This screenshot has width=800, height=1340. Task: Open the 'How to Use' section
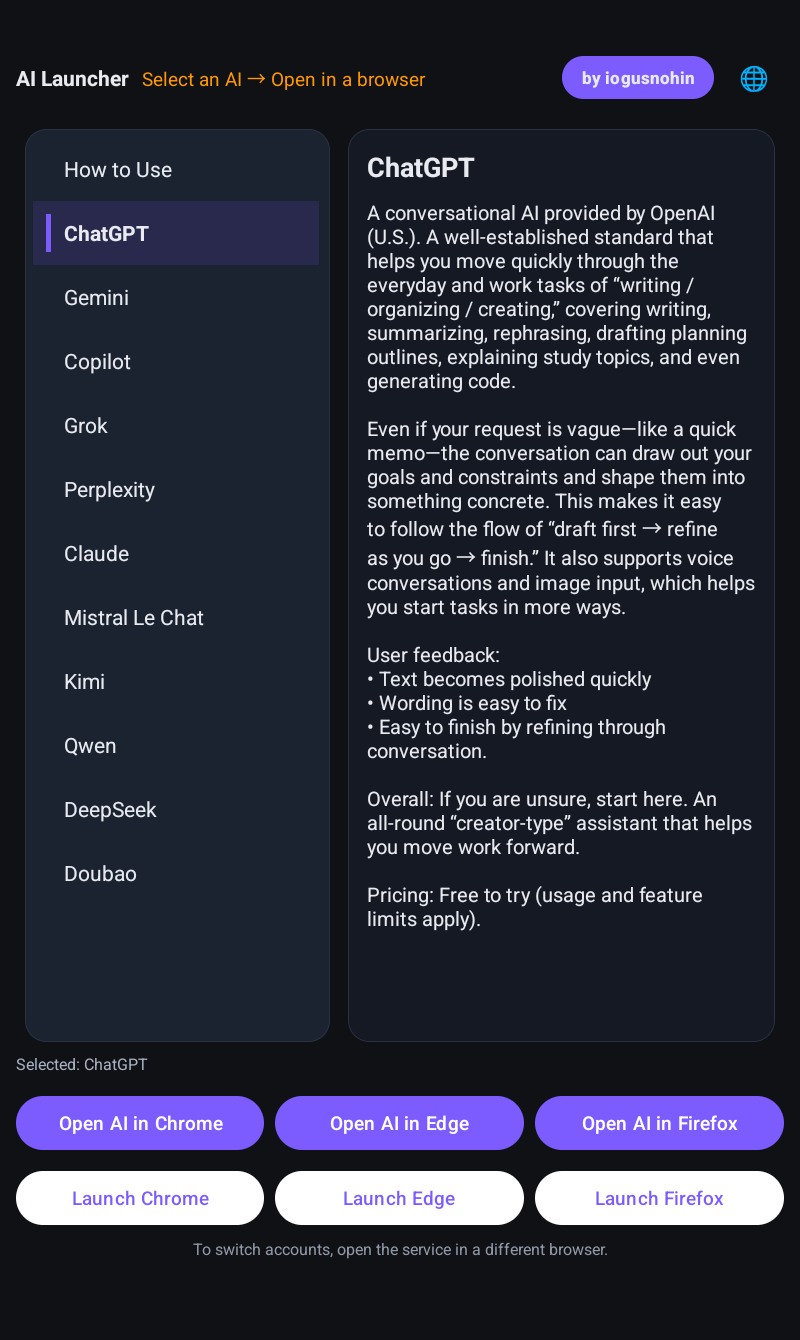click(x=176, y=169)
